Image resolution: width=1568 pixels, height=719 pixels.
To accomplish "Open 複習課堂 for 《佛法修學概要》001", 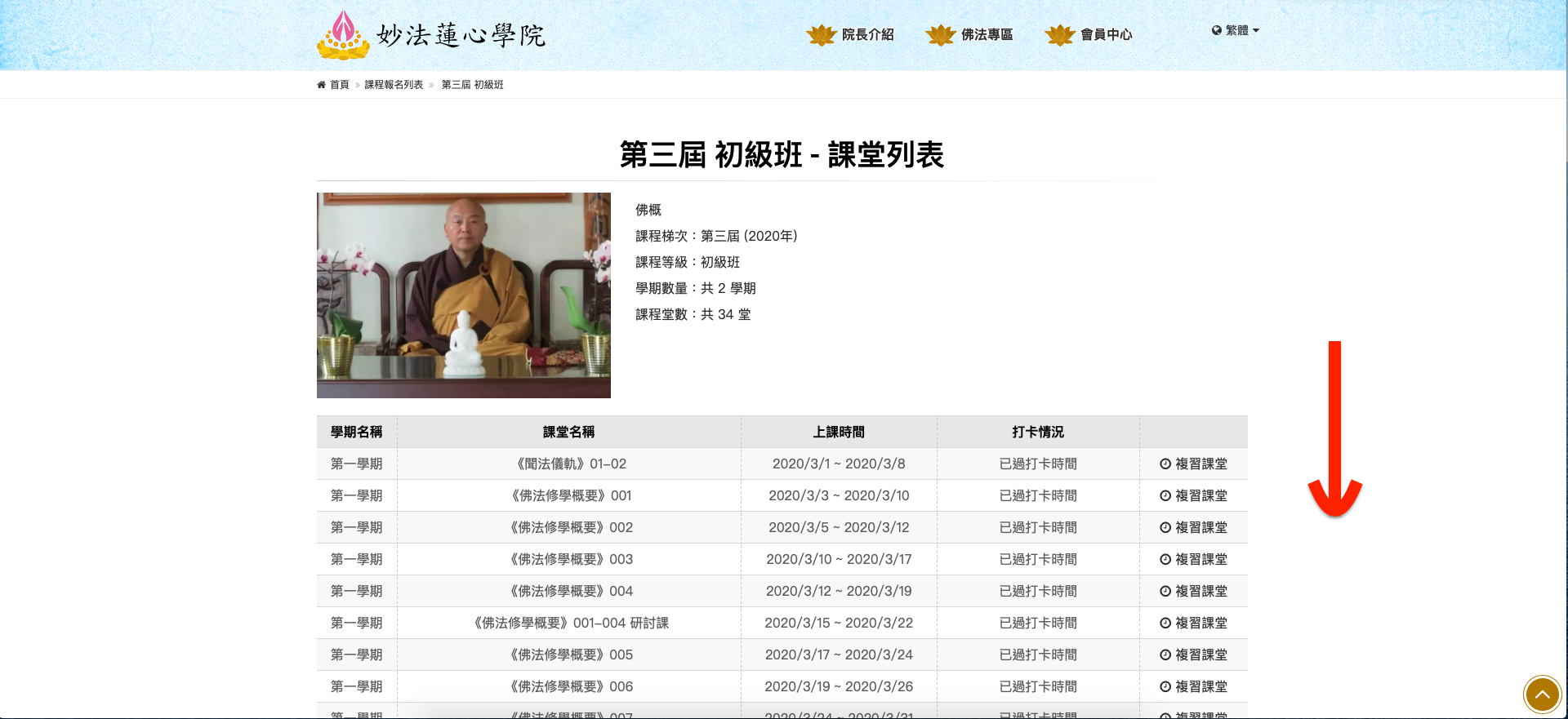I will pyautogui.click(x=1193, y=495).
